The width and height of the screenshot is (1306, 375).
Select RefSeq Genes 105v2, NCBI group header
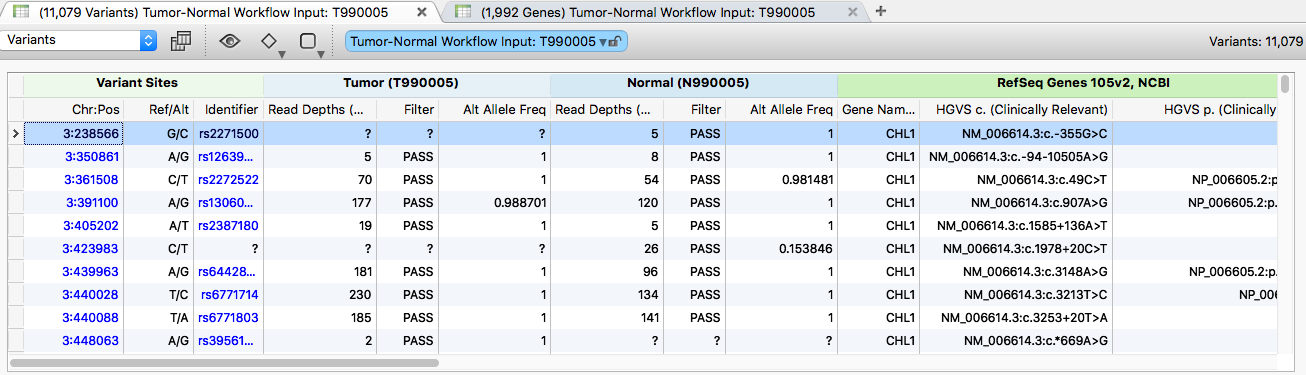(x=1057, y=83)
